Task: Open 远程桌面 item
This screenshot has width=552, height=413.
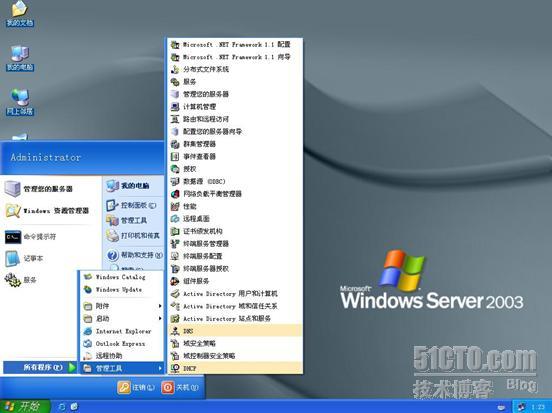Action: (x=234, y=219)
